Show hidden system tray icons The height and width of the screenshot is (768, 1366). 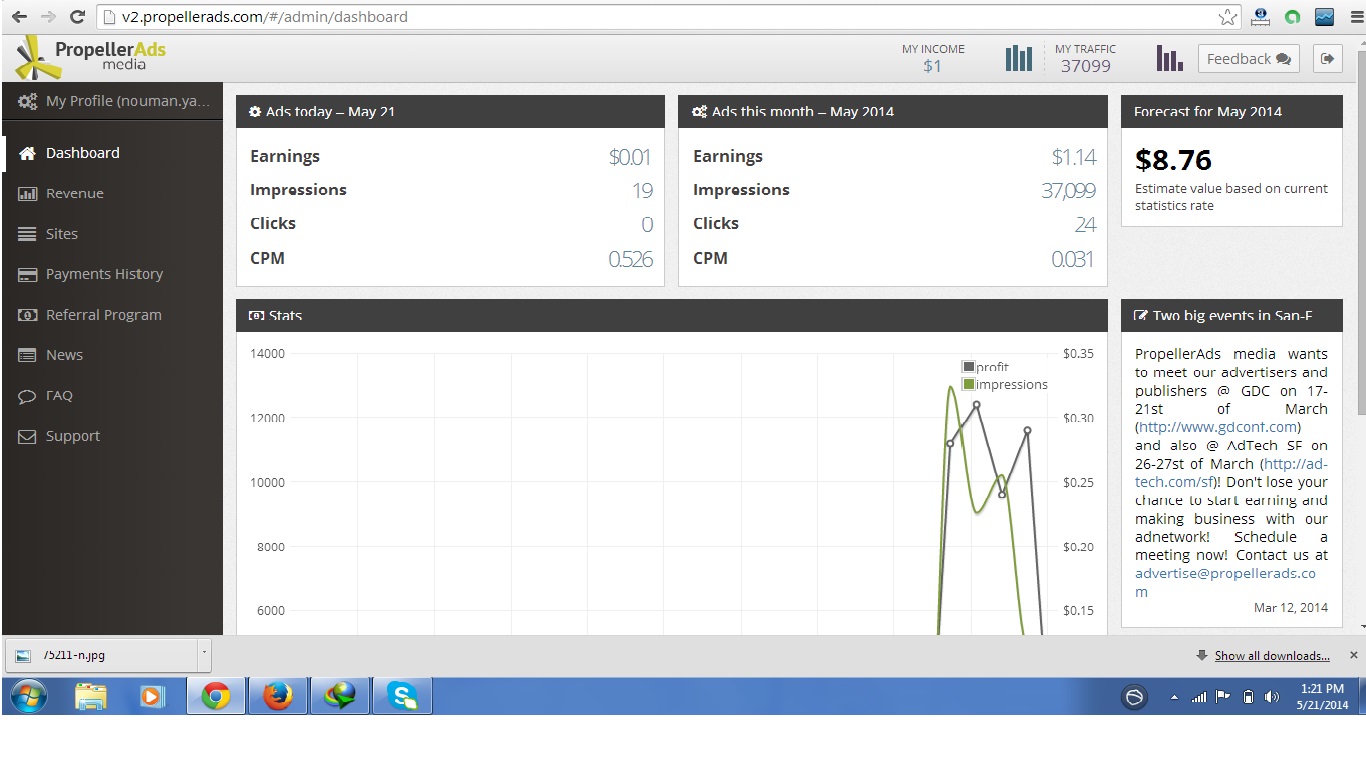tap(1174, 697)
